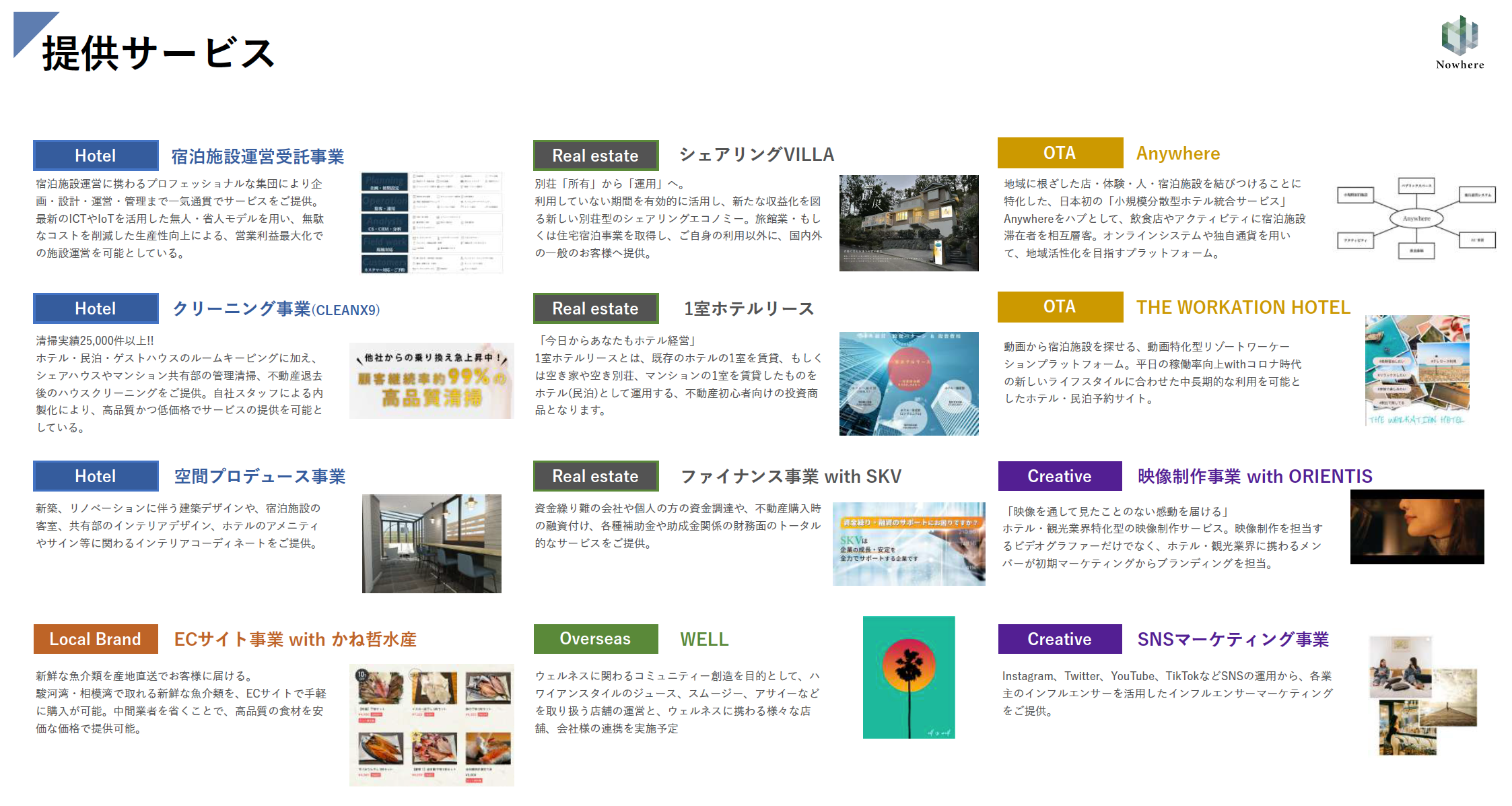Click the THE WORKATION HOTEL photo collage

(1416, 370)
